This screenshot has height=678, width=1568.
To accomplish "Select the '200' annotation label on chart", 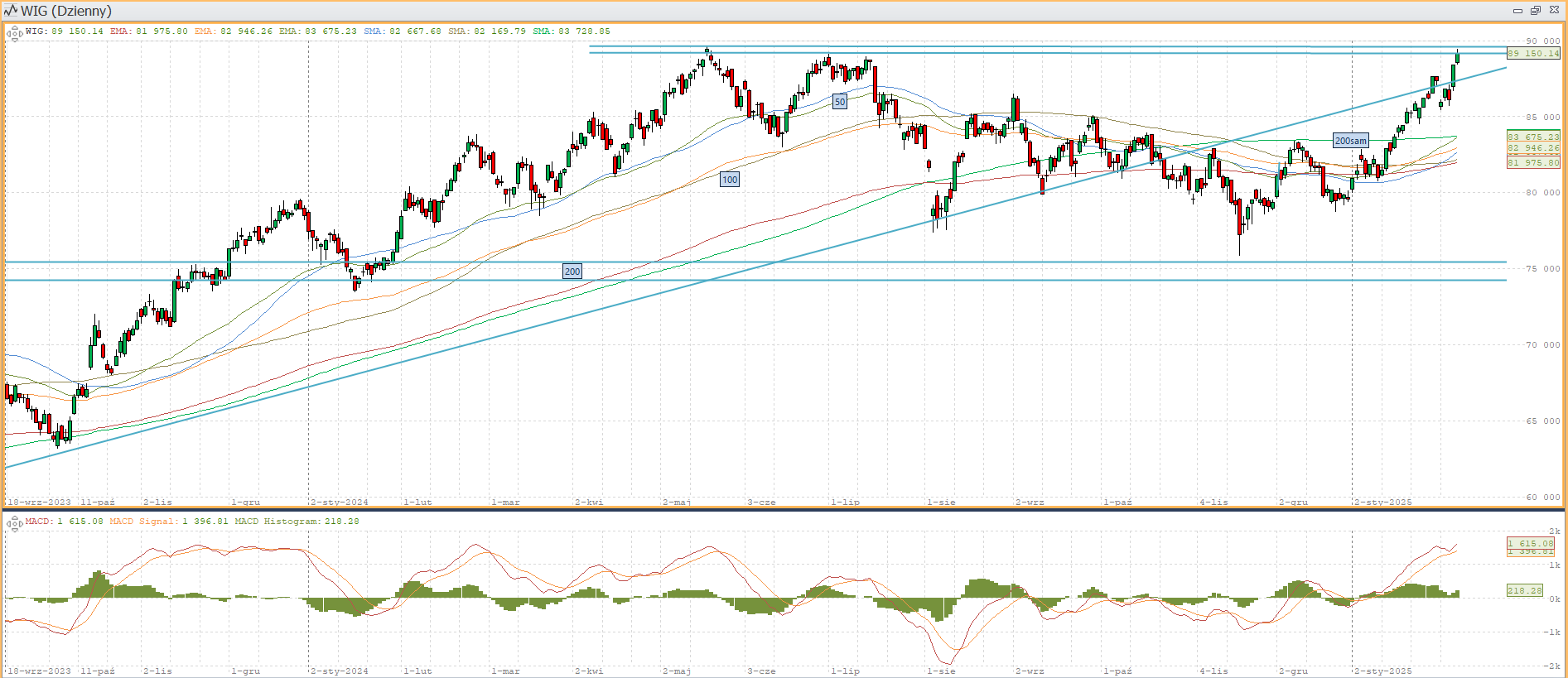I will 572,272.
